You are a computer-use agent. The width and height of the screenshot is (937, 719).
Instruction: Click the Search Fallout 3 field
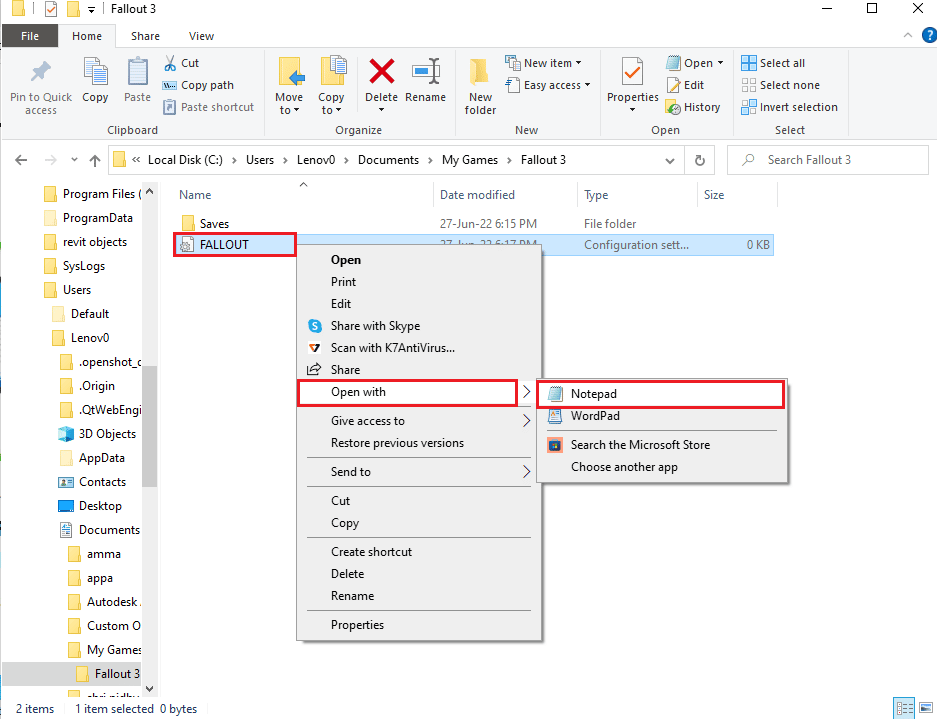point(828,160)
